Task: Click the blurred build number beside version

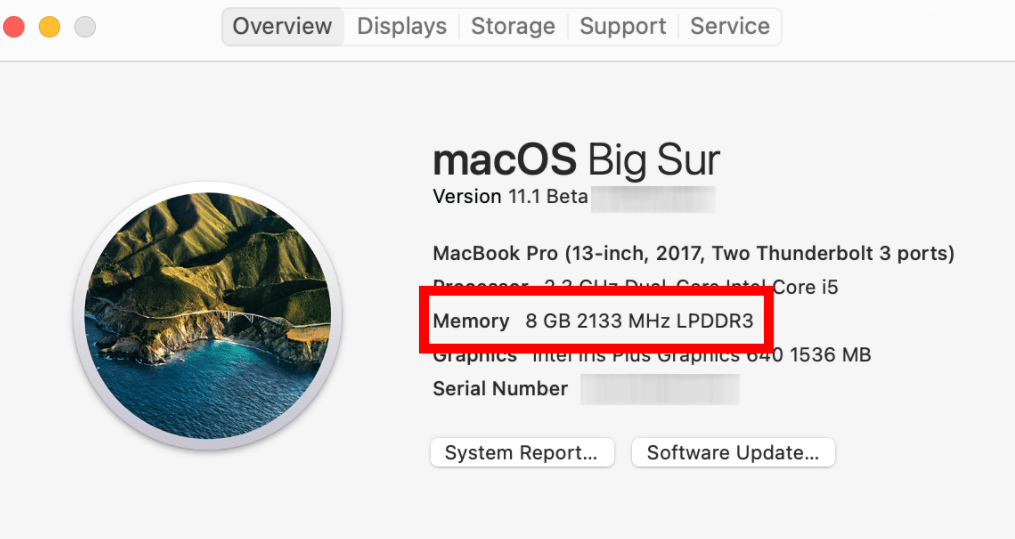Action: click(x=653, y=197)
